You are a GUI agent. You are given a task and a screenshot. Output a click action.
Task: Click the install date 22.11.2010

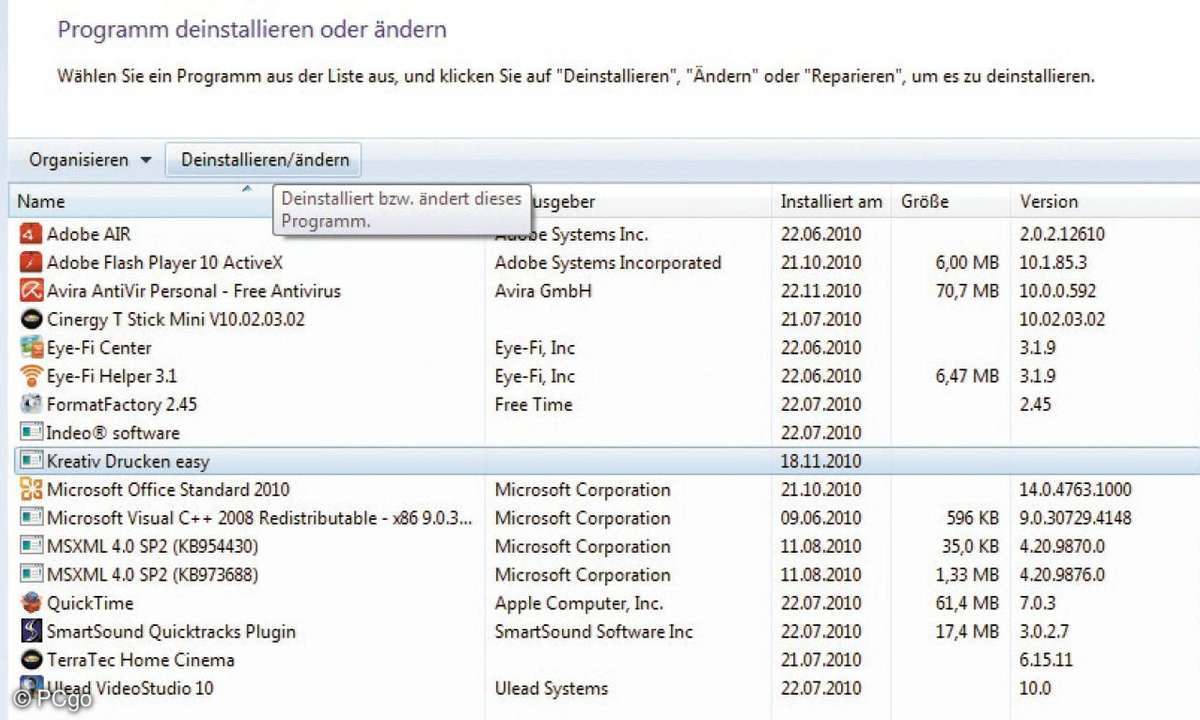821,291
